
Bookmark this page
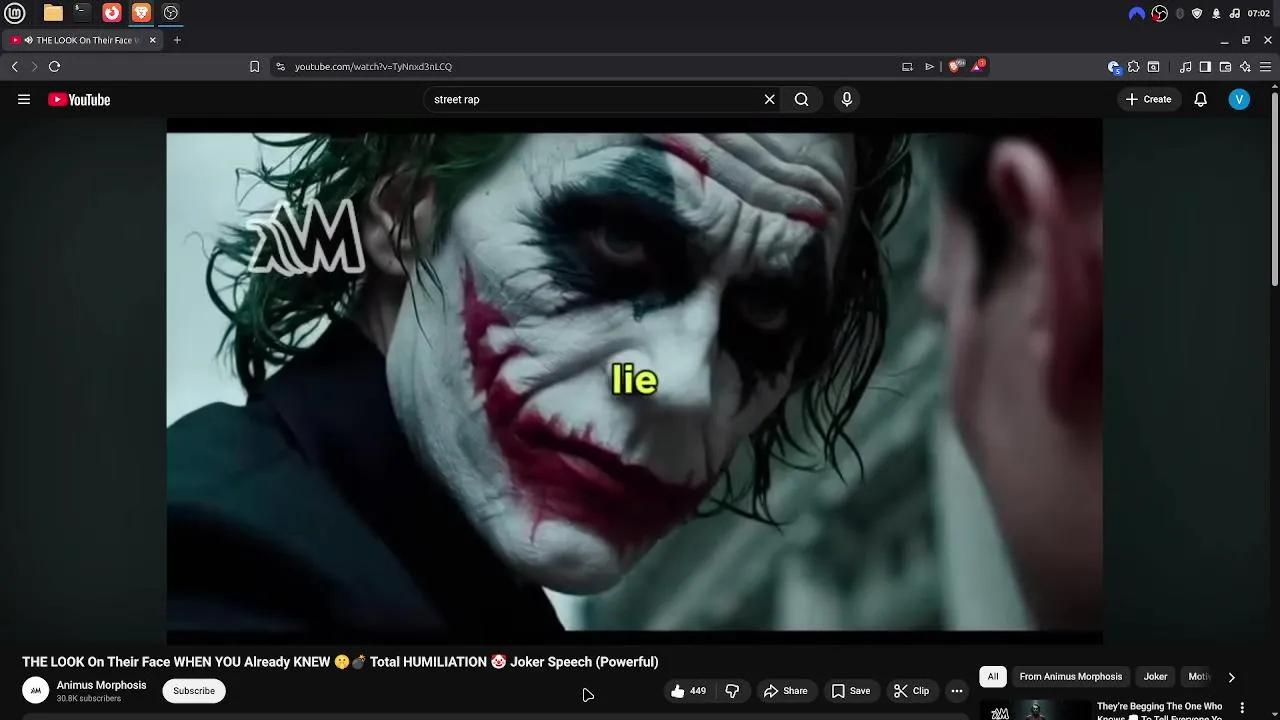[x=254, y=66]
